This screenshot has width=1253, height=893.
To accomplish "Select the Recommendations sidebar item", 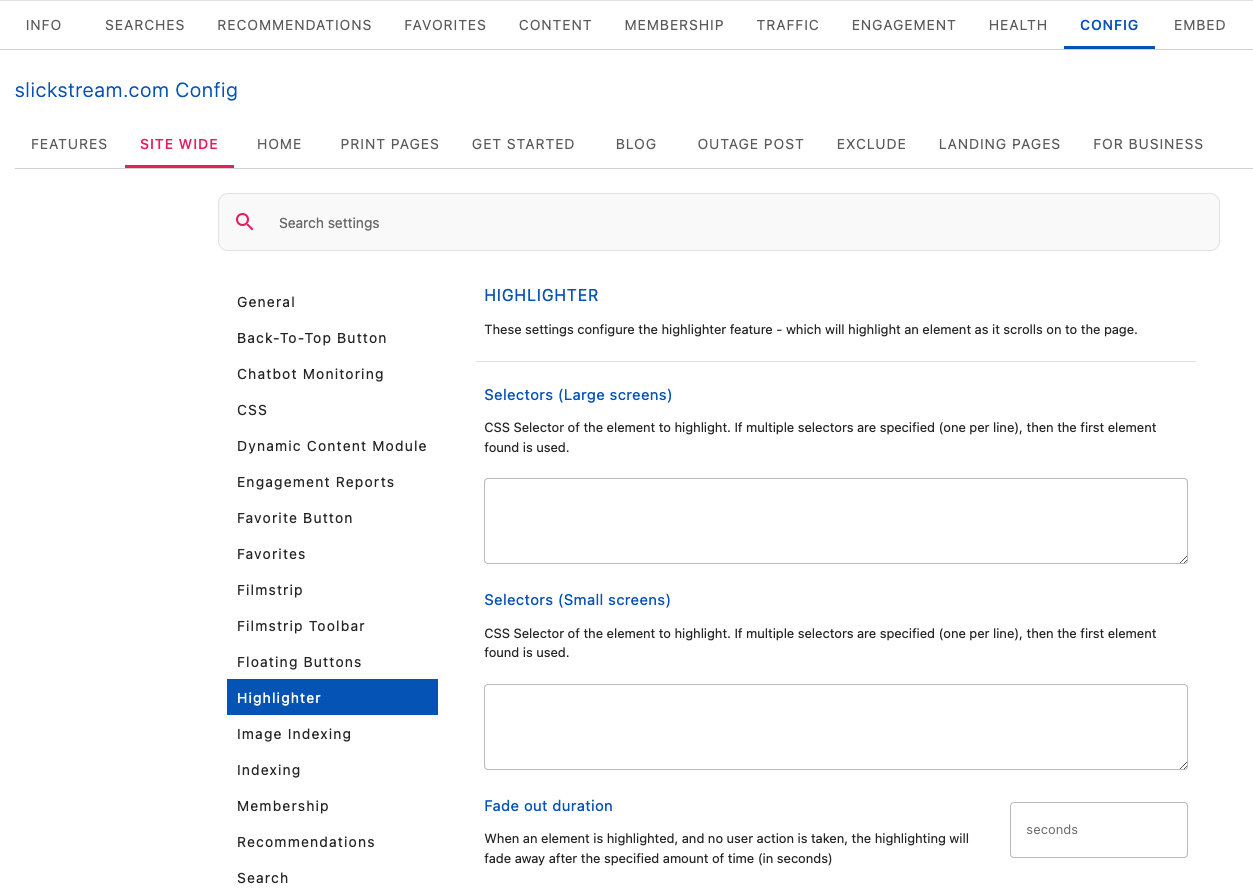I will point(306,842).
